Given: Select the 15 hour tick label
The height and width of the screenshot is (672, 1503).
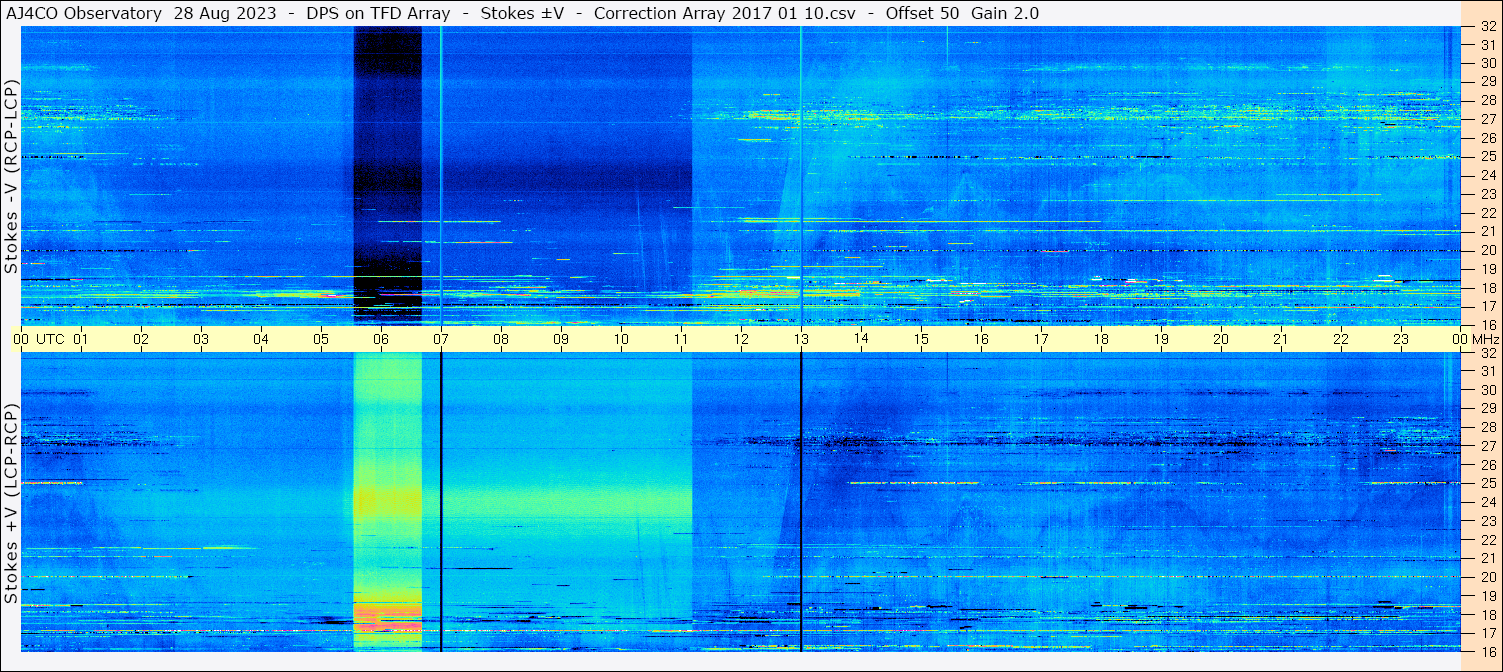Looking at the screenshot, I should tap(921, 339).
